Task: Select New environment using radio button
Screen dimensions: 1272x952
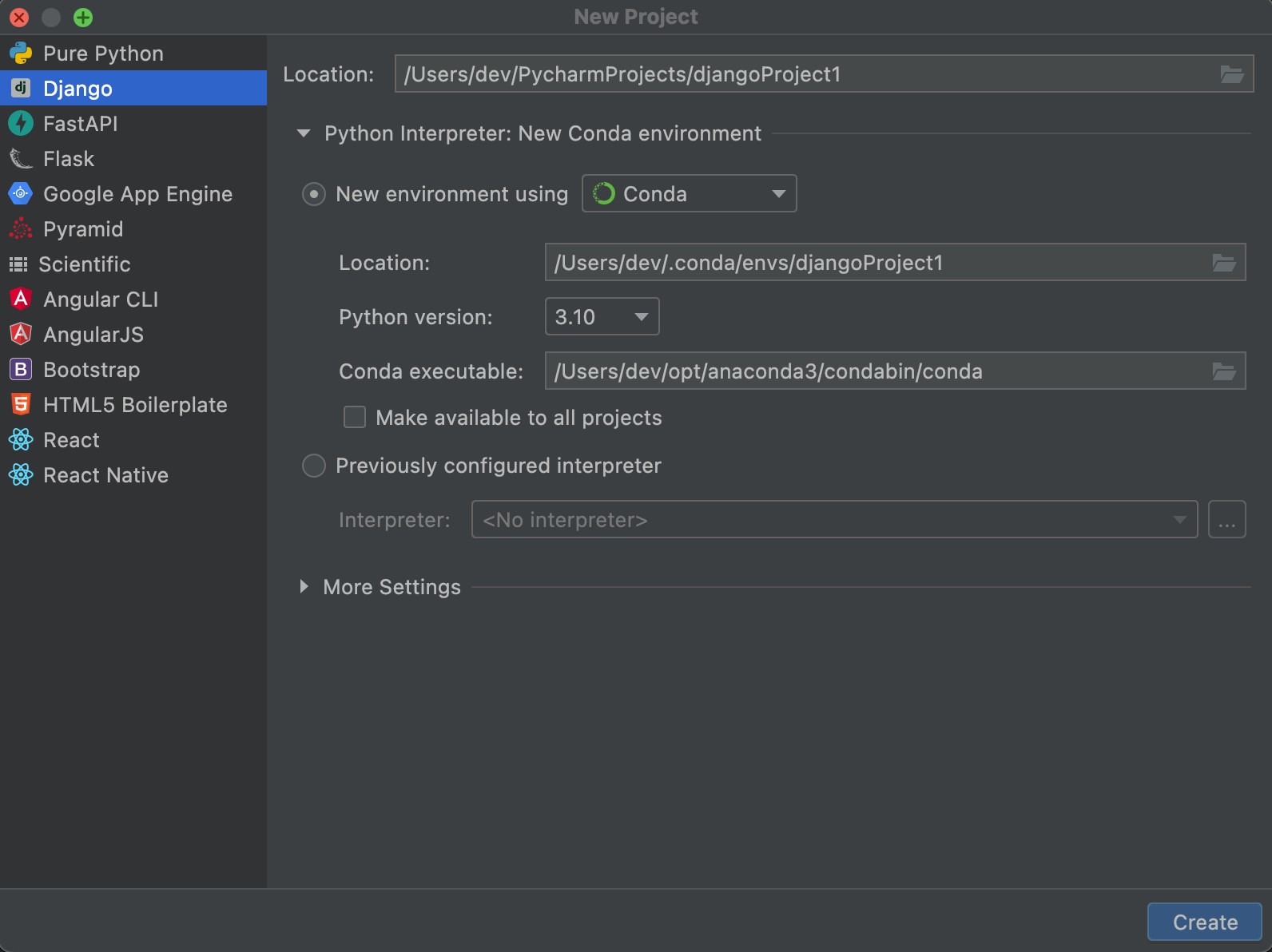Action: point(314,194)
